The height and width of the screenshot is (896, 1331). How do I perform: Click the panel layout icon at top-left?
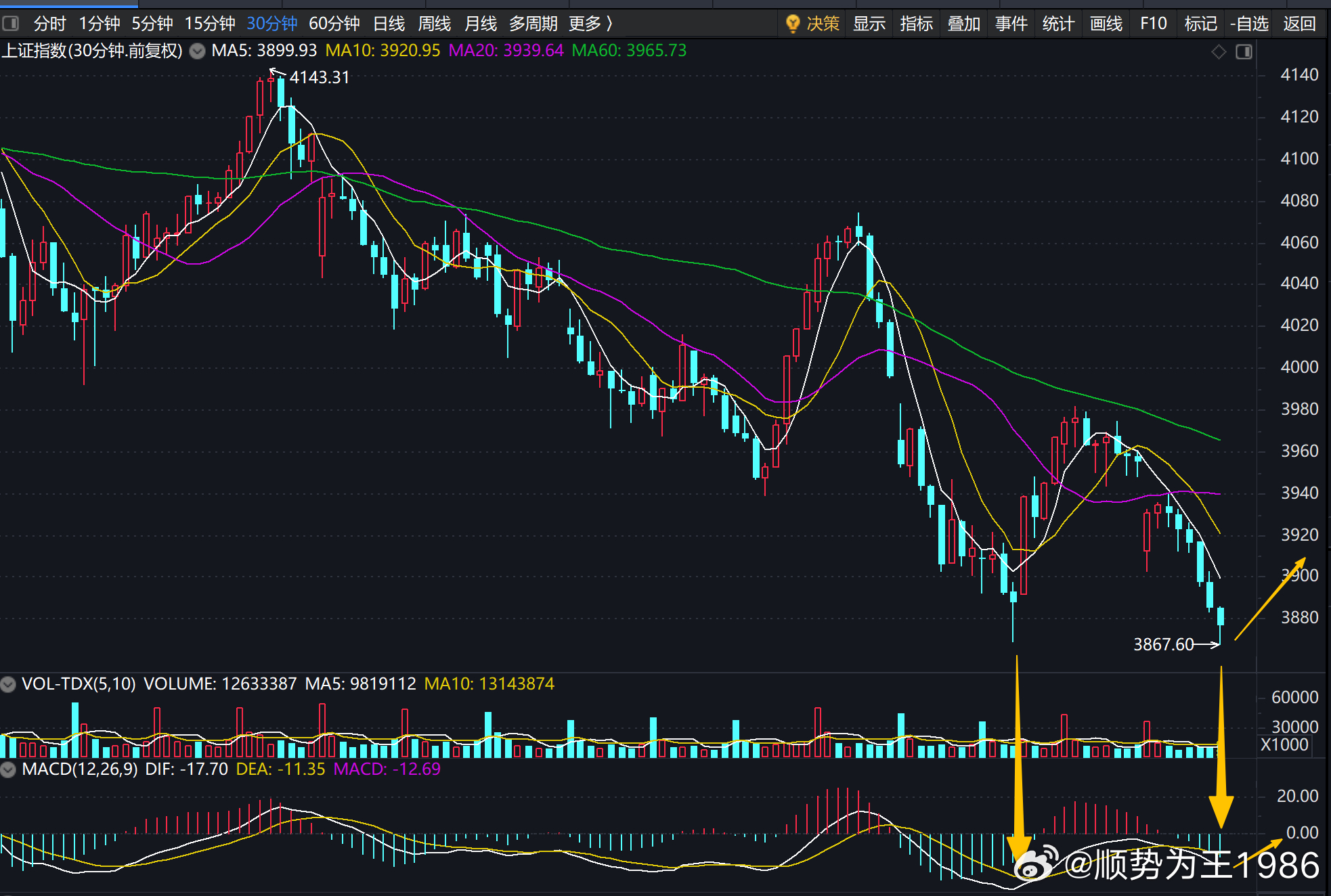(11, 24)
